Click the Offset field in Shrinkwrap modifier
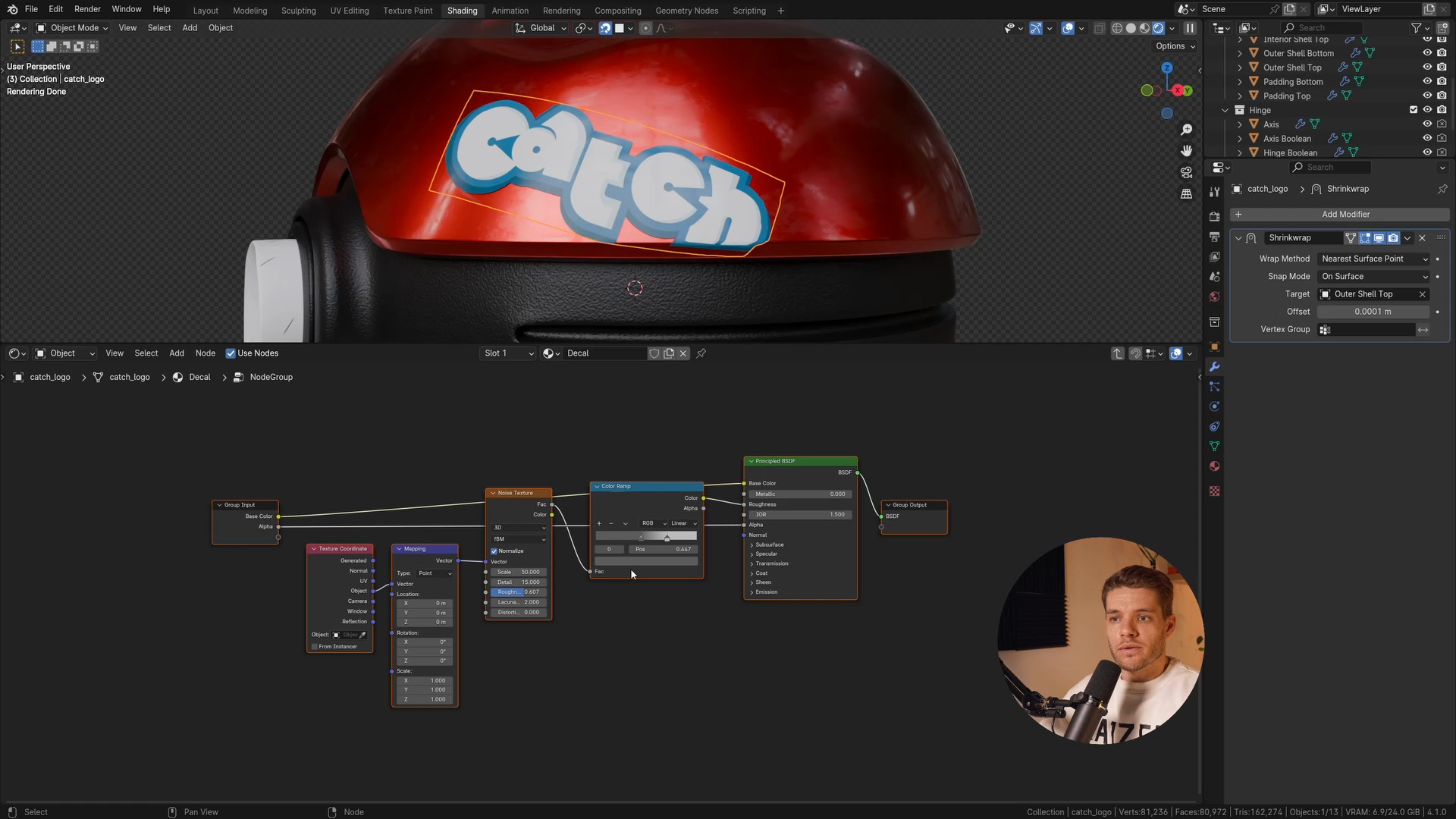 (1373, 312)
